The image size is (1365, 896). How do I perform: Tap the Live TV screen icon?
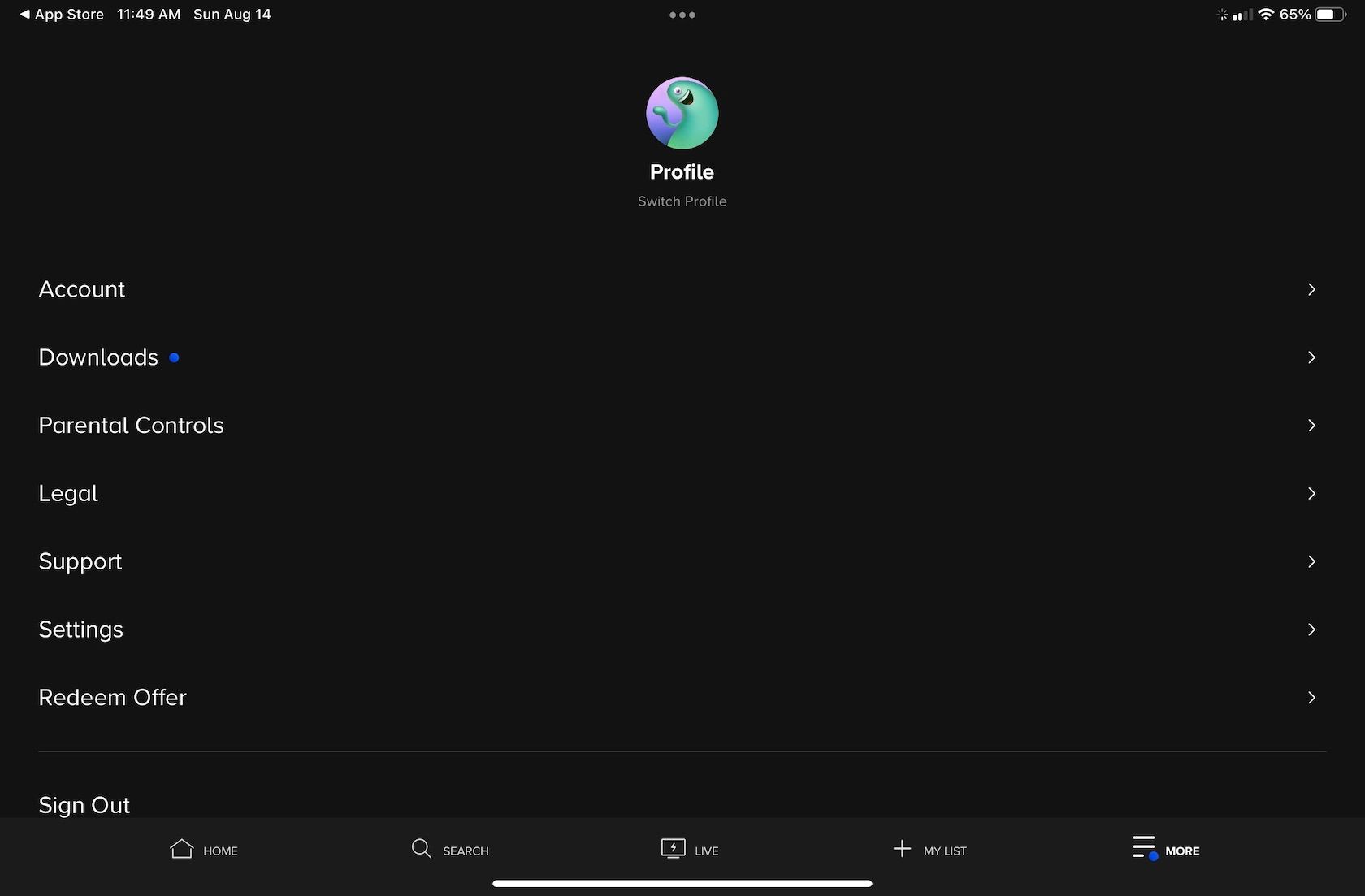click(x=674, y=849)
